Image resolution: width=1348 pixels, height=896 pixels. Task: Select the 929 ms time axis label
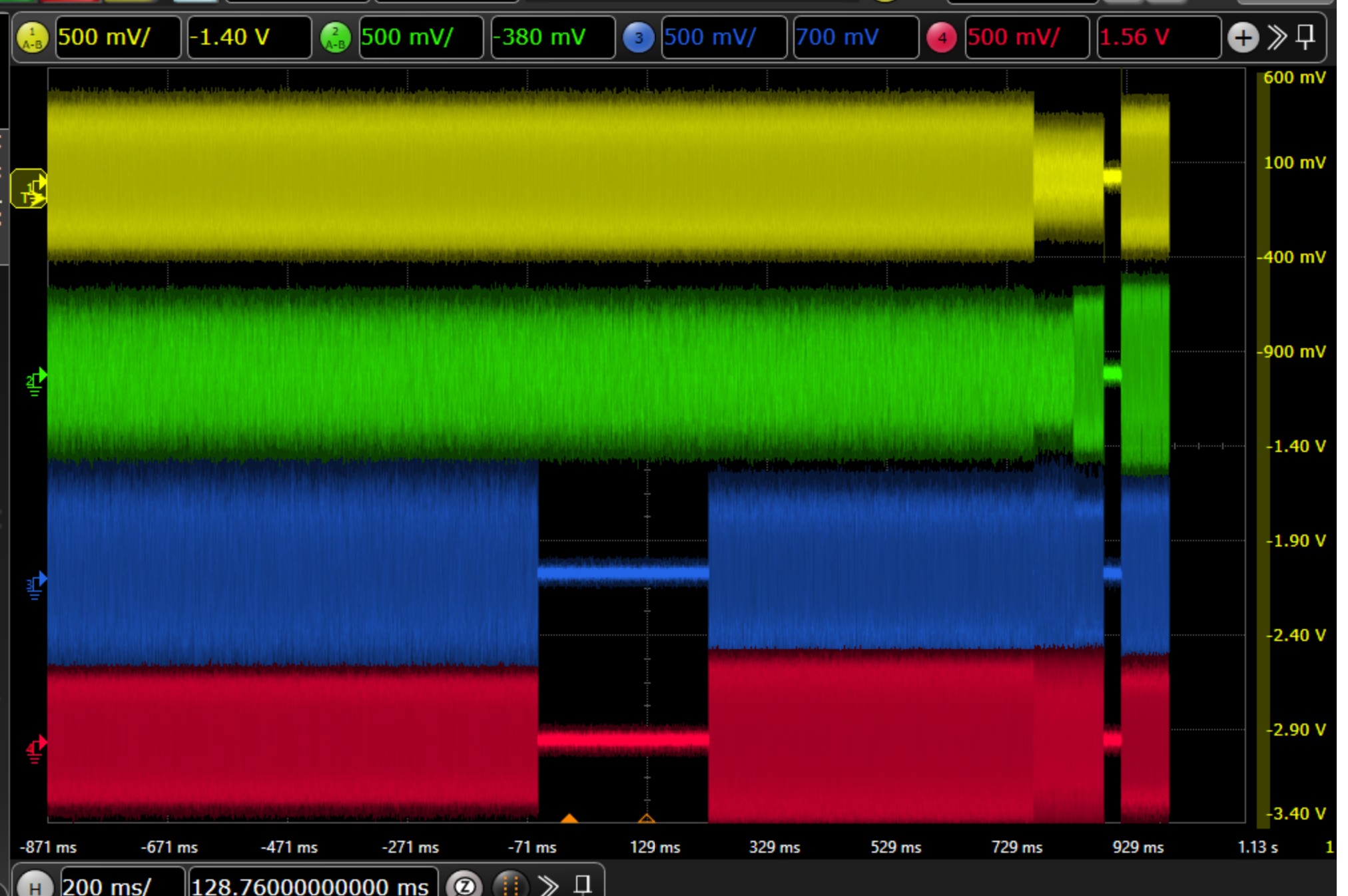(x=1138, y=847)
